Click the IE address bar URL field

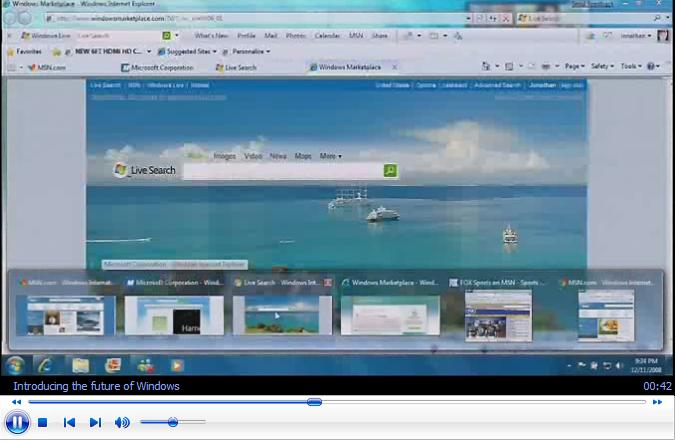pyautogui.click(x=254, y=19)
